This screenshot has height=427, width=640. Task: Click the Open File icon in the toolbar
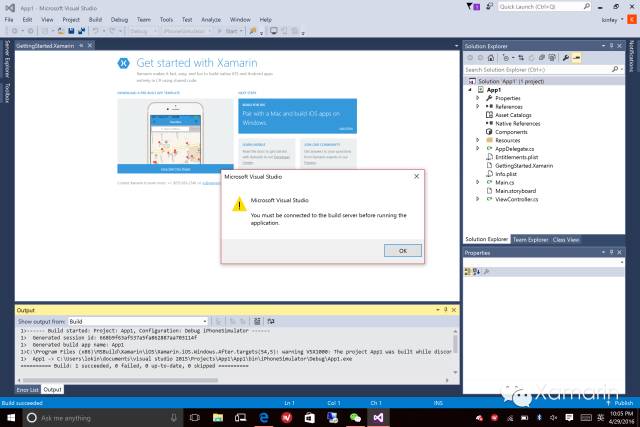[x=61, y=31]
